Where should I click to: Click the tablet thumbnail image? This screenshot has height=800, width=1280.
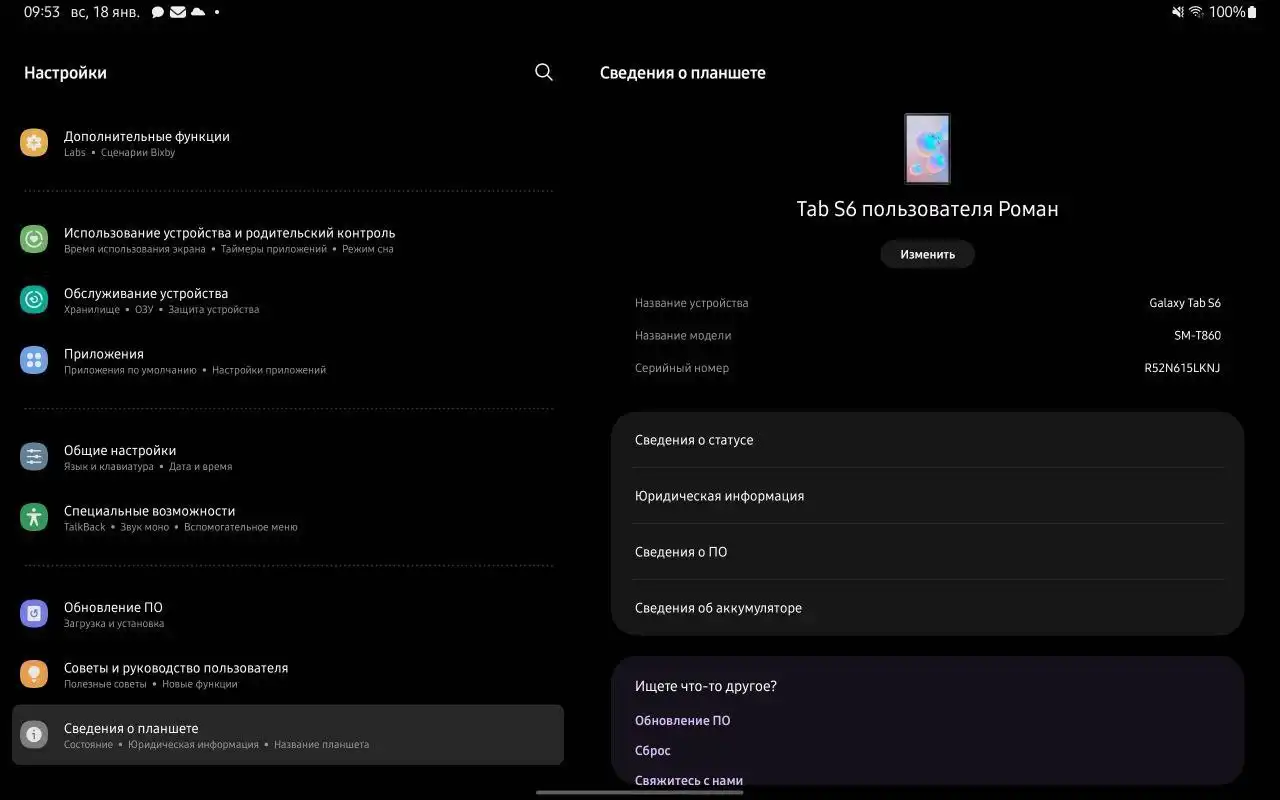pyautogui.click(x=927, y=148)
